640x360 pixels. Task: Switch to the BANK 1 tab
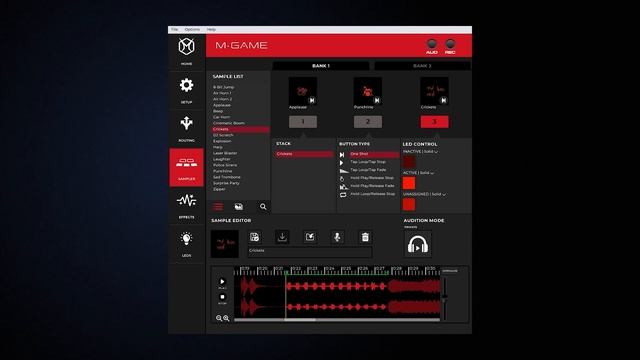pyautogui.click(x=321, y=66)
